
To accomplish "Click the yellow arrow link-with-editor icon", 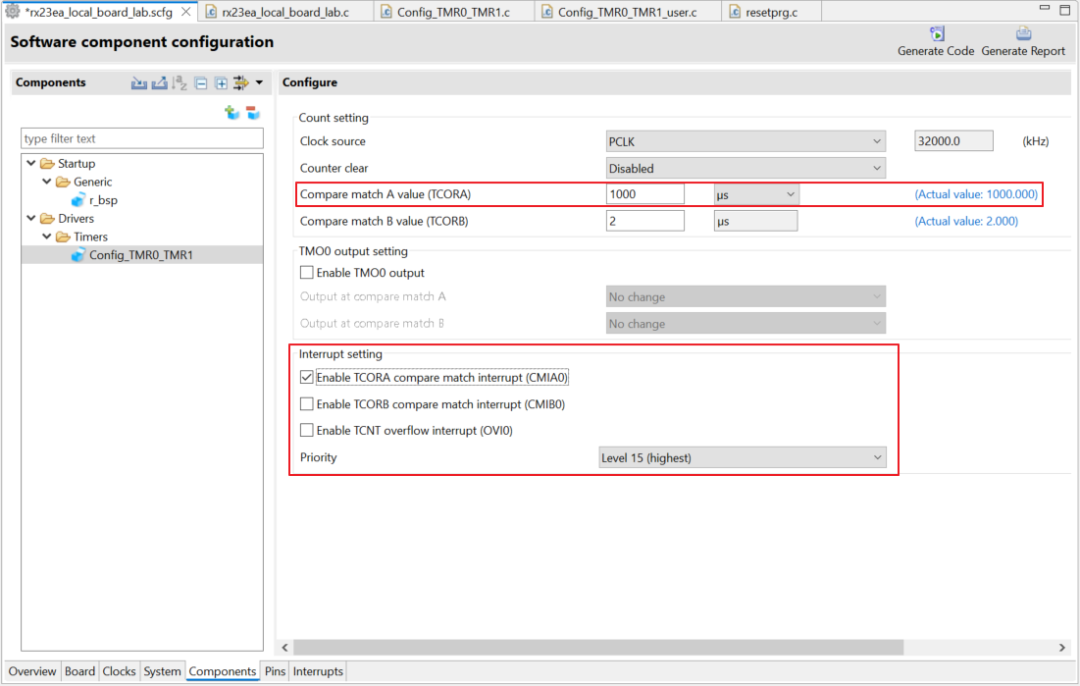I will (x=240, y=83).
